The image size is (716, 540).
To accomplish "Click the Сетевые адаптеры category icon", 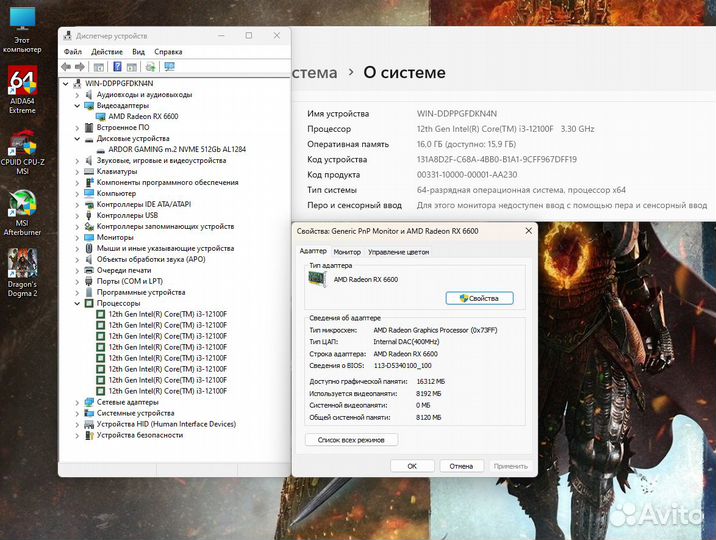I will (89, 402).
